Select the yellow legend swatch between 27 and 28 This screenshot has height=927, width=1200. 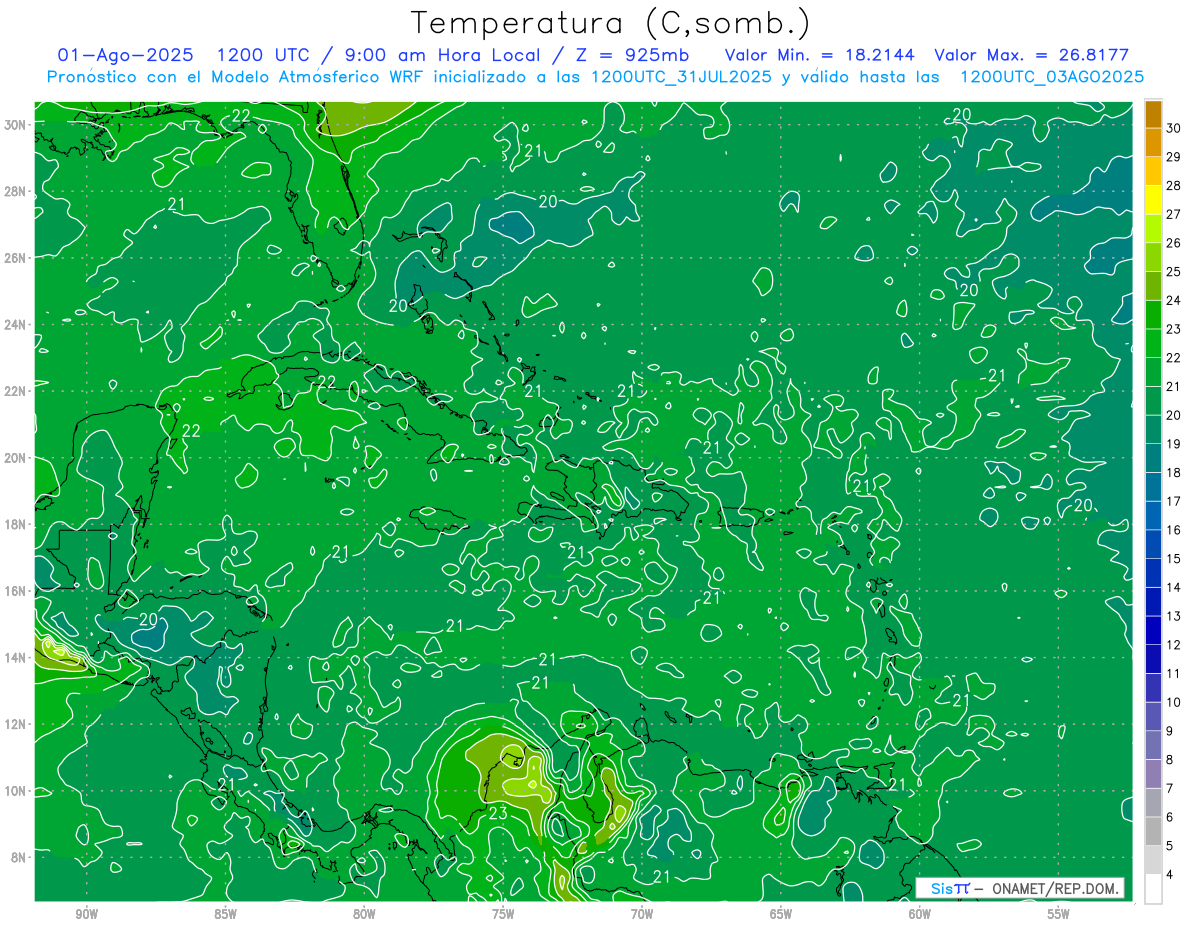point(1153,199)
